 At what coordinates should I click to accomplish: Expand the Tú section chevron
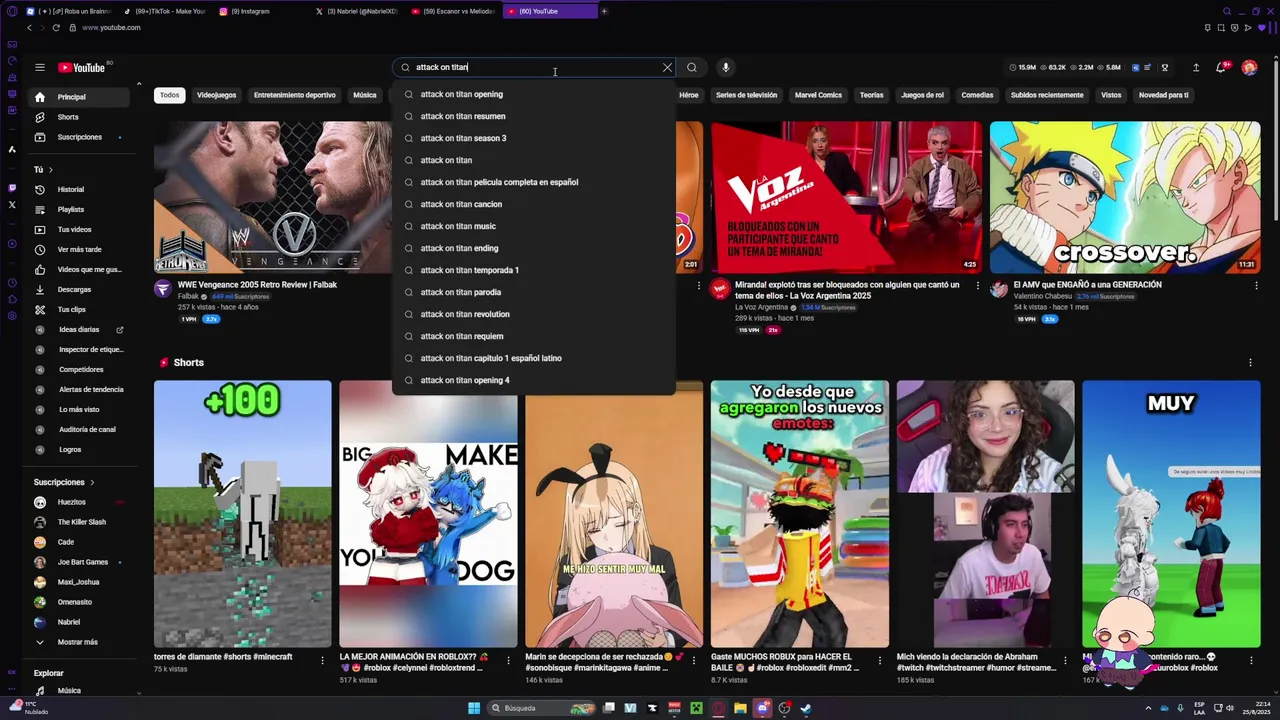[x=51, y=170]
